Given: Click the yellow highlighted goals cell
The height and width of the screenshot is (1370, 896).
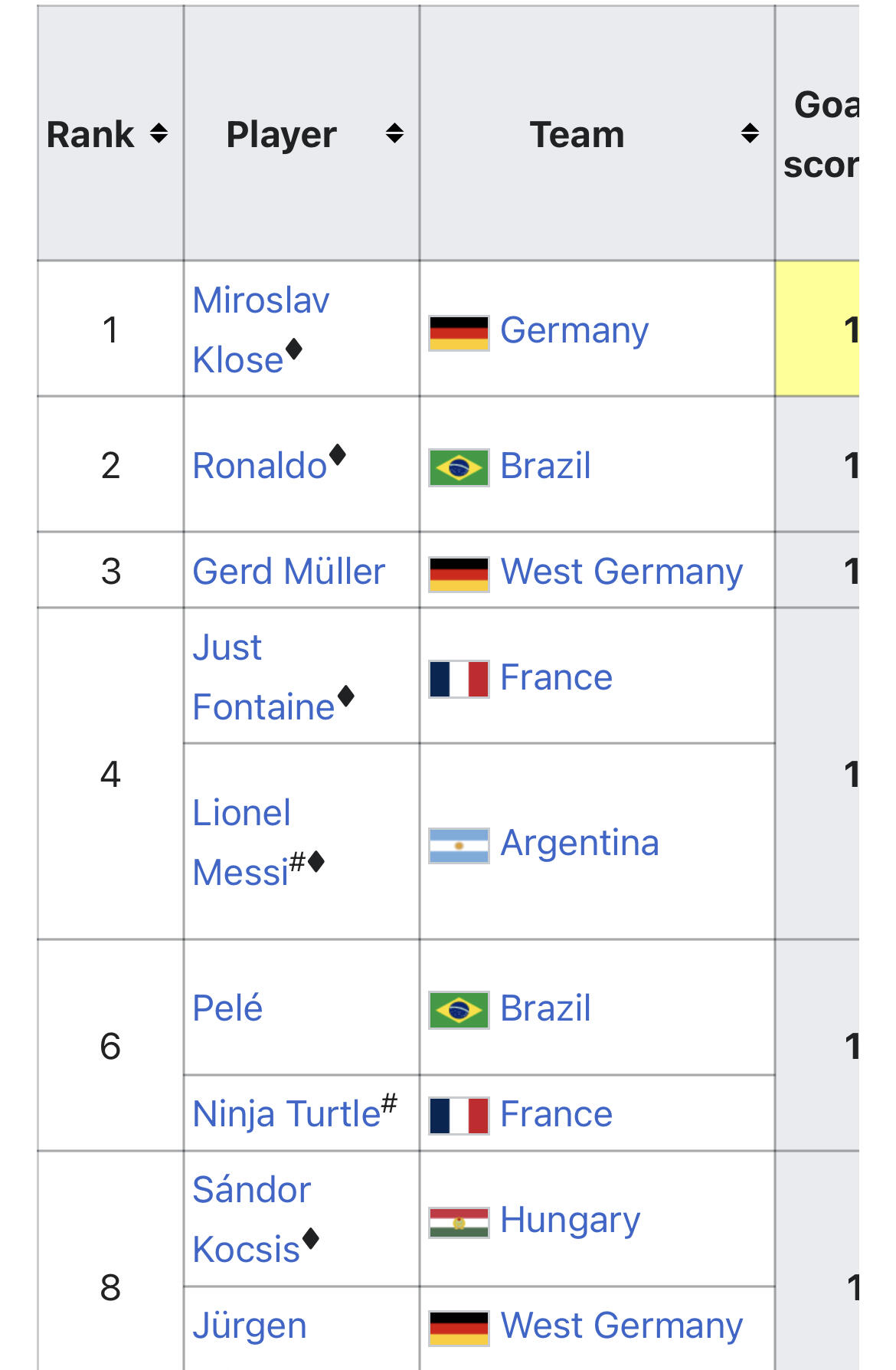Looking at the screenshot, I should pos(816,329).
